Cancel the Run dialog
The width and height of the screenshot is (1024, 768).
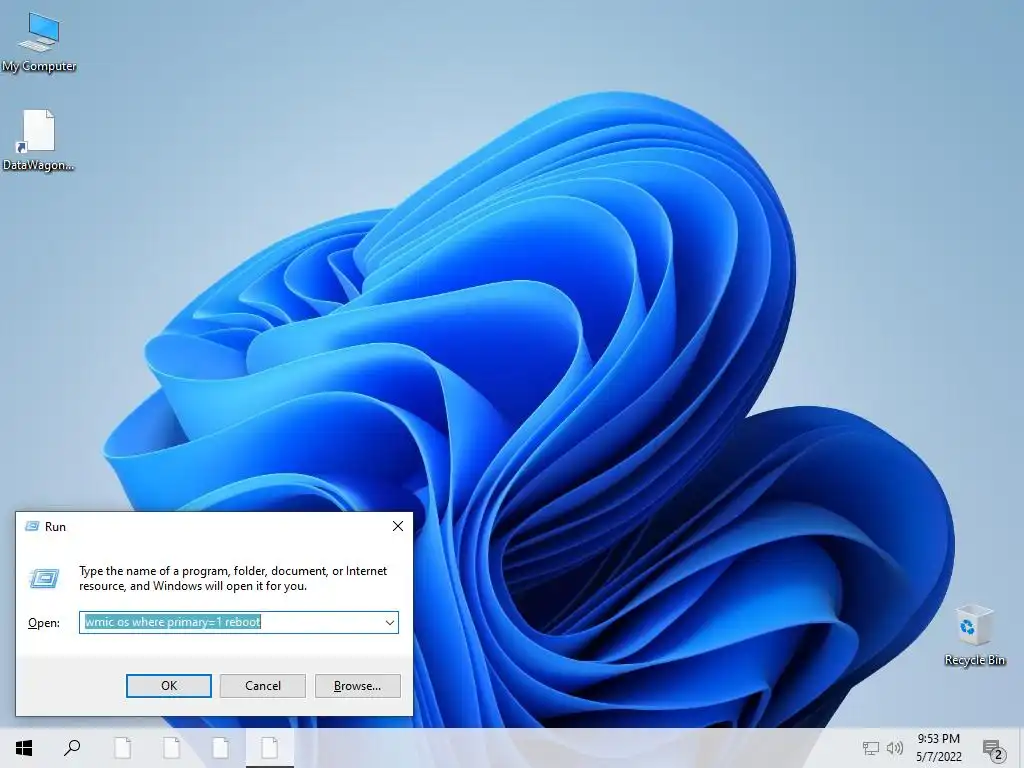pos(263,686)
